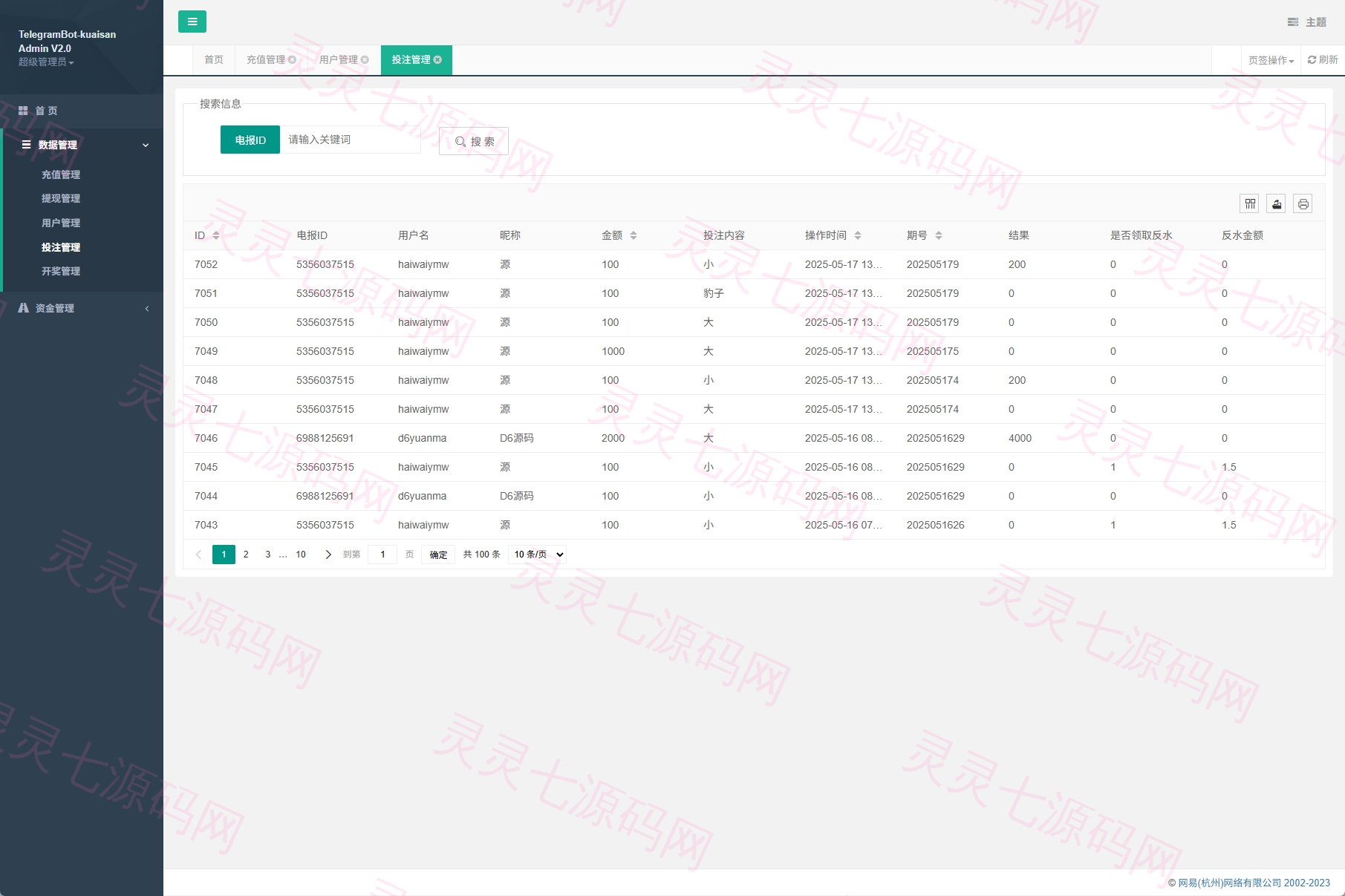Open the 主题 theme switcher
This screenshot has width=1345, height=896.
tap(1306, 22)
